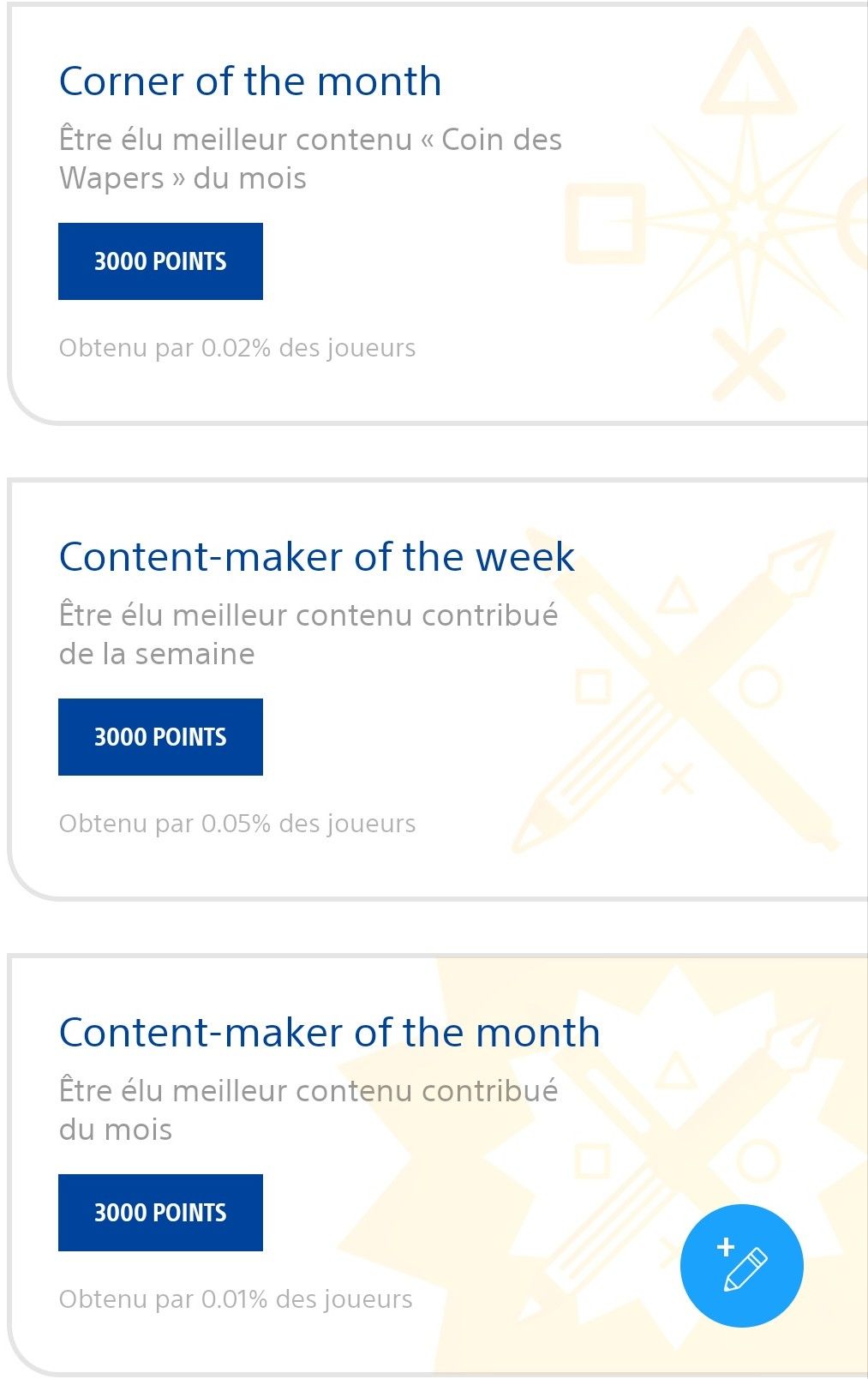
Task: Select the 'contribué du mois' description text
Action: [x=308, y=1110]
